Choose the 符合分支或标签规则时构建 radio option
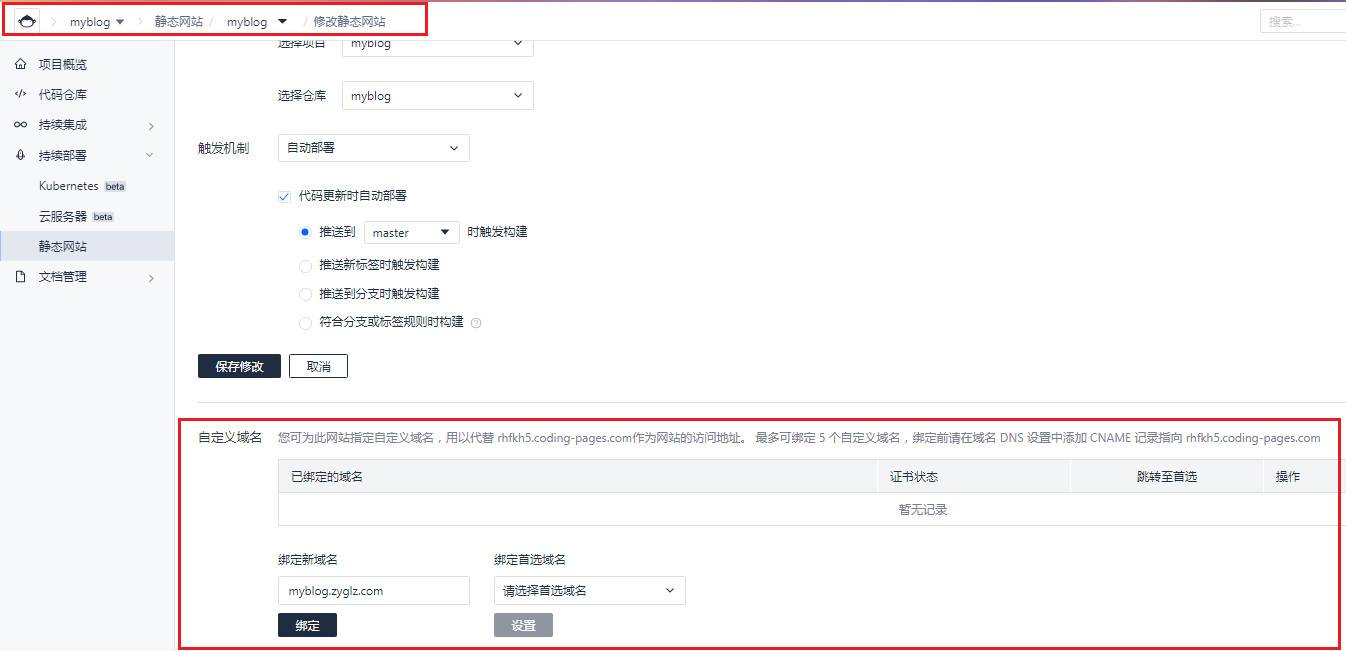The image size is (1346, 651). point(306,322)
